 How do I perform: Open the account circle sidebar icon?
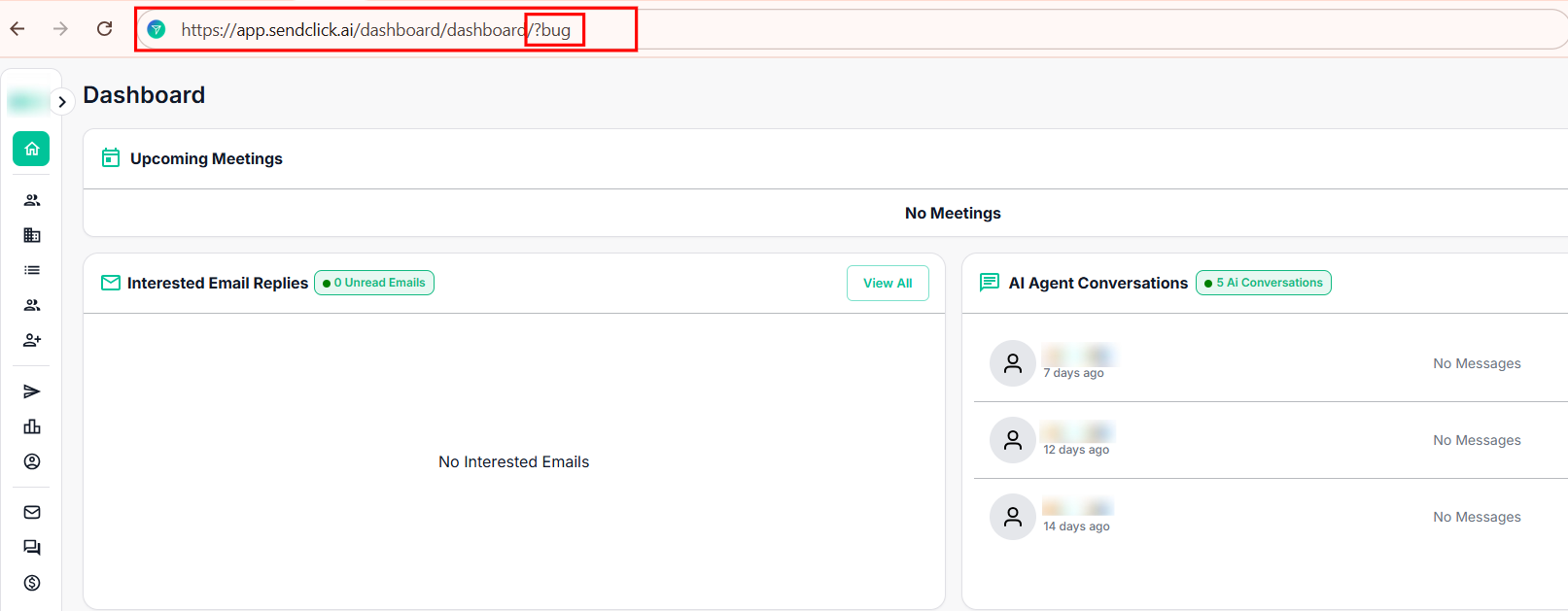[32, 461]
